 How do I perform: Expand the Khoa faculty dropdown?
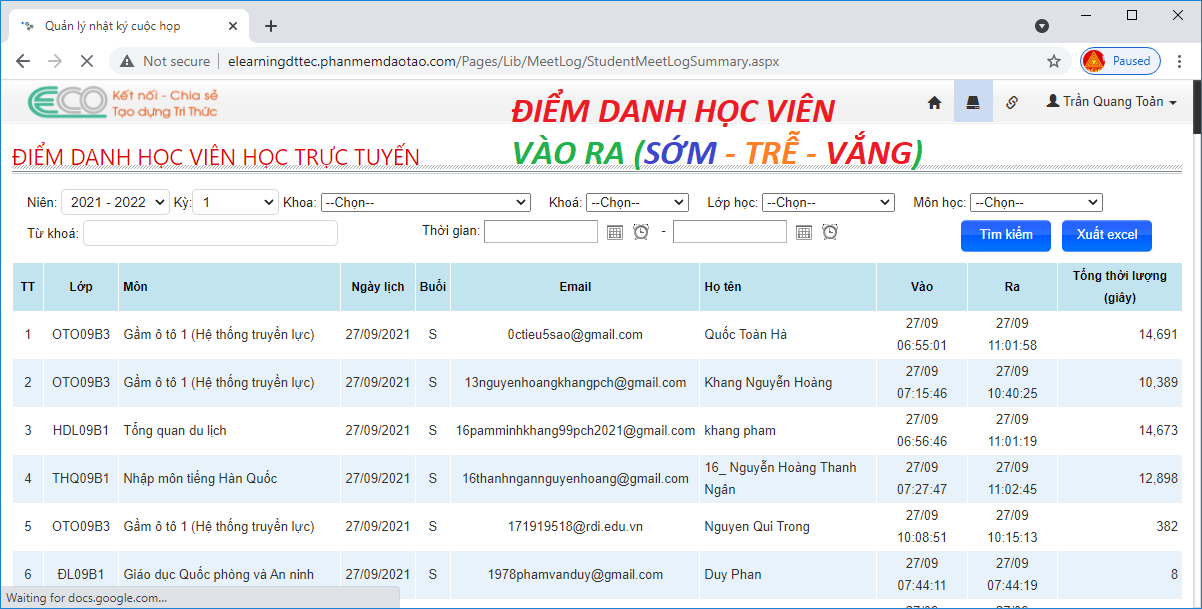(x=425, y=203)
